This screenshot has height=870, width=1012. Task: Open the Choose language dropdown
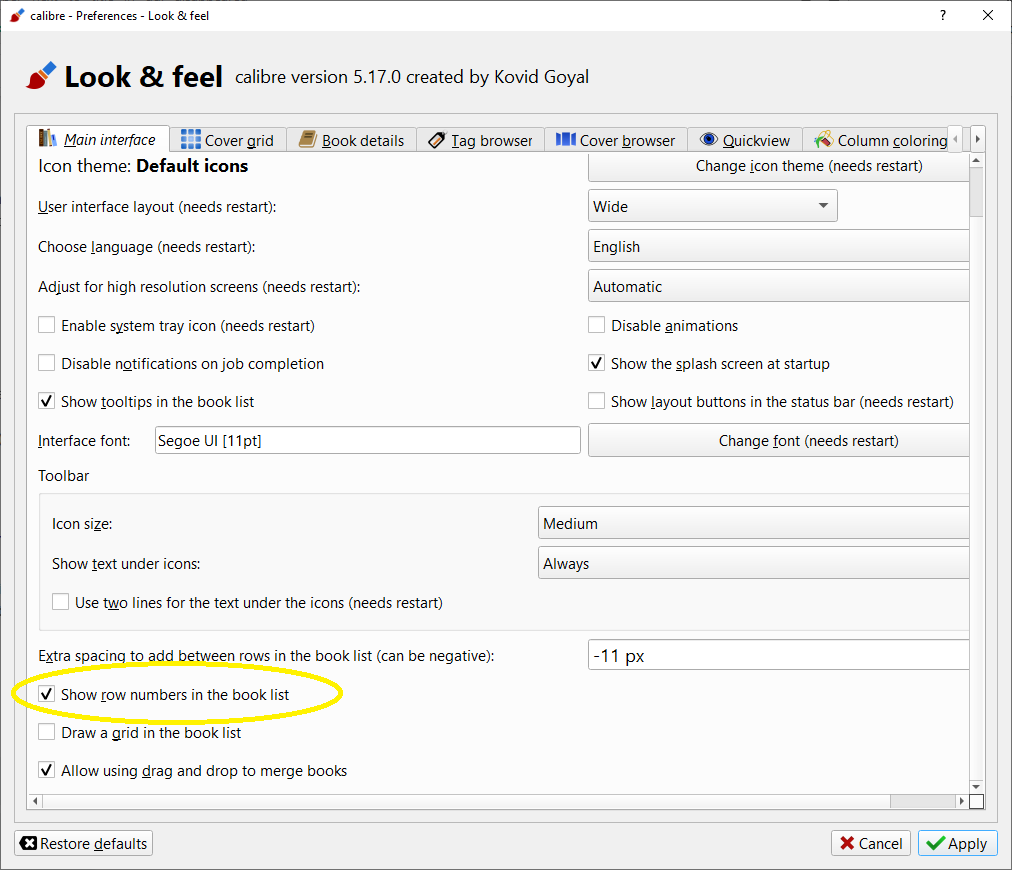click(x=779, y=247)
